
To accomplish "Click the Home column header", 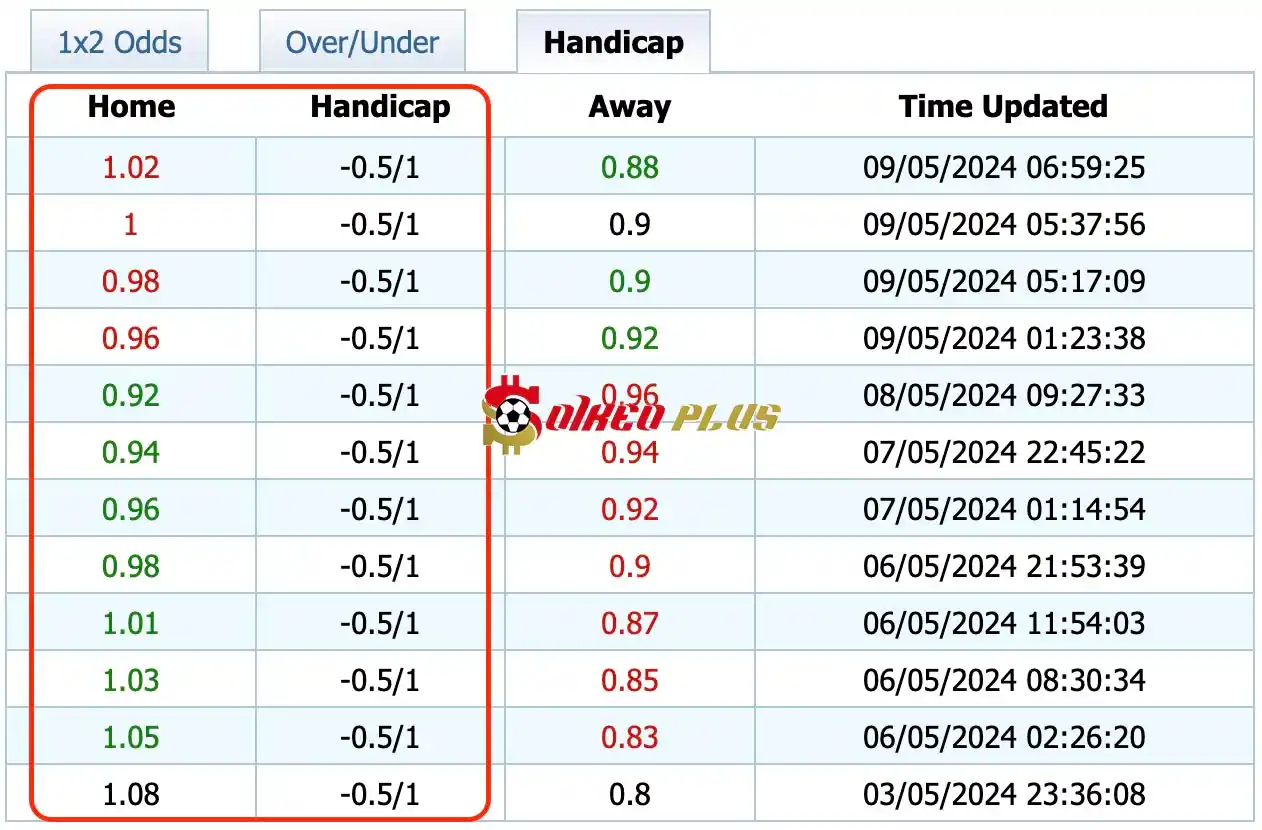I will (131, 107).
